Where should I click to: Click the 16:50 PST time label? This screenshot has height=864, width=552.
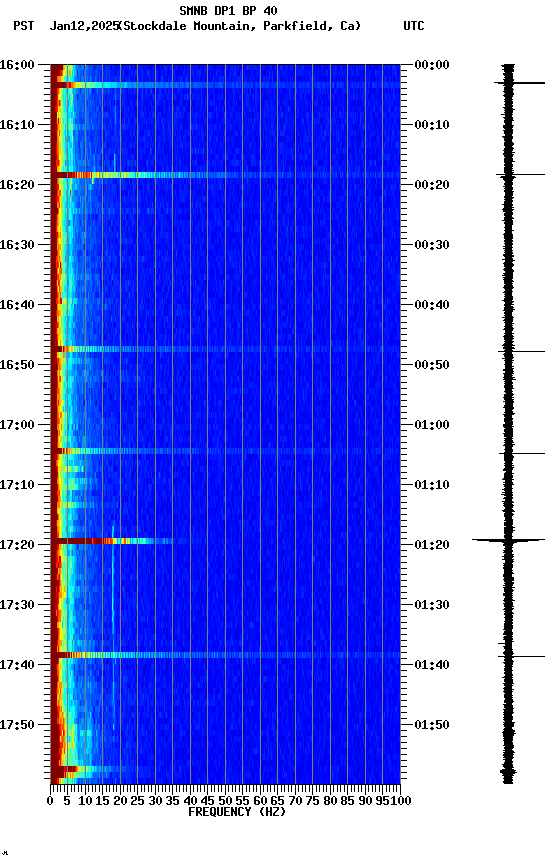(x=17, y=365)
